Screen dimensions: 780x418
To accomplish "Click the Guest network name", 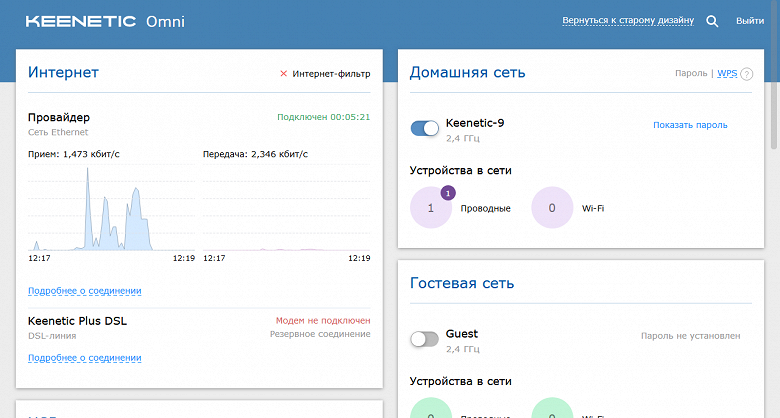I will pyautogui.click(x=462, y=334).
